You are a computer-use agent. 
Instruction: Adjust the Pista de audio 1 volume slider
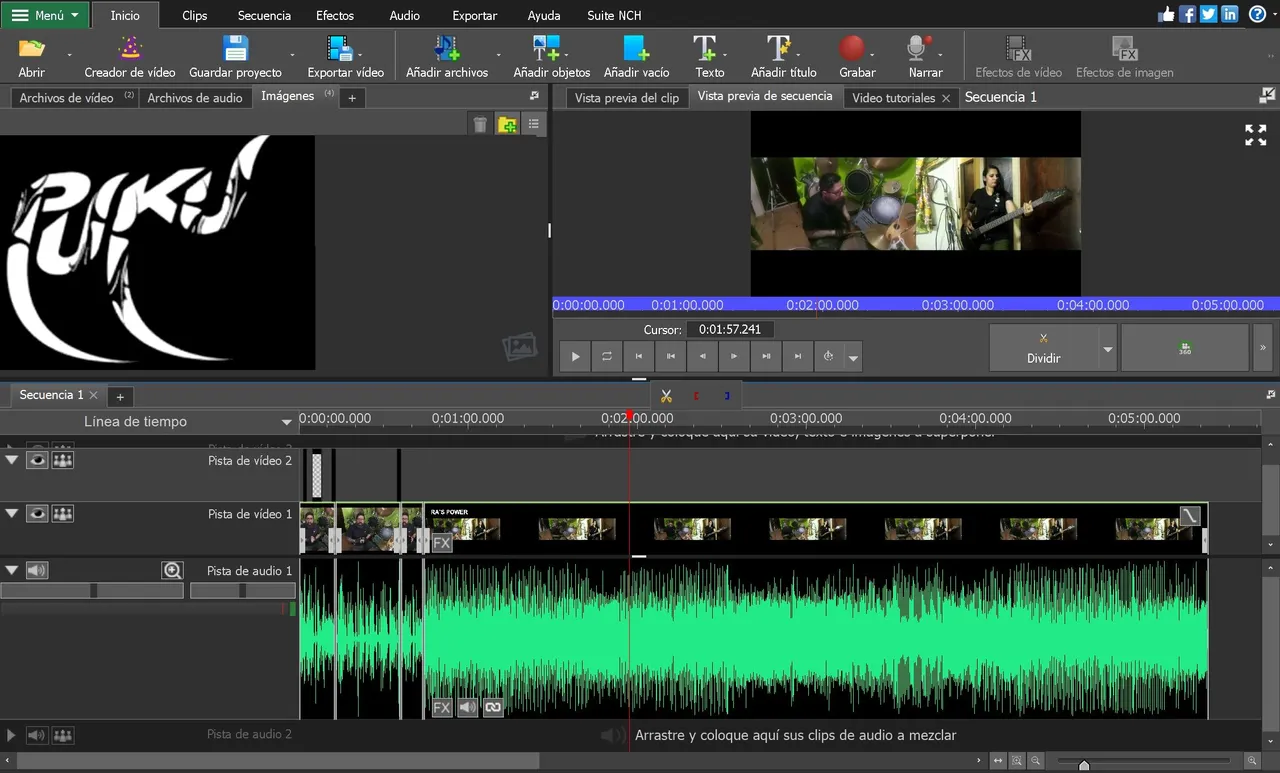pos(94,591)
